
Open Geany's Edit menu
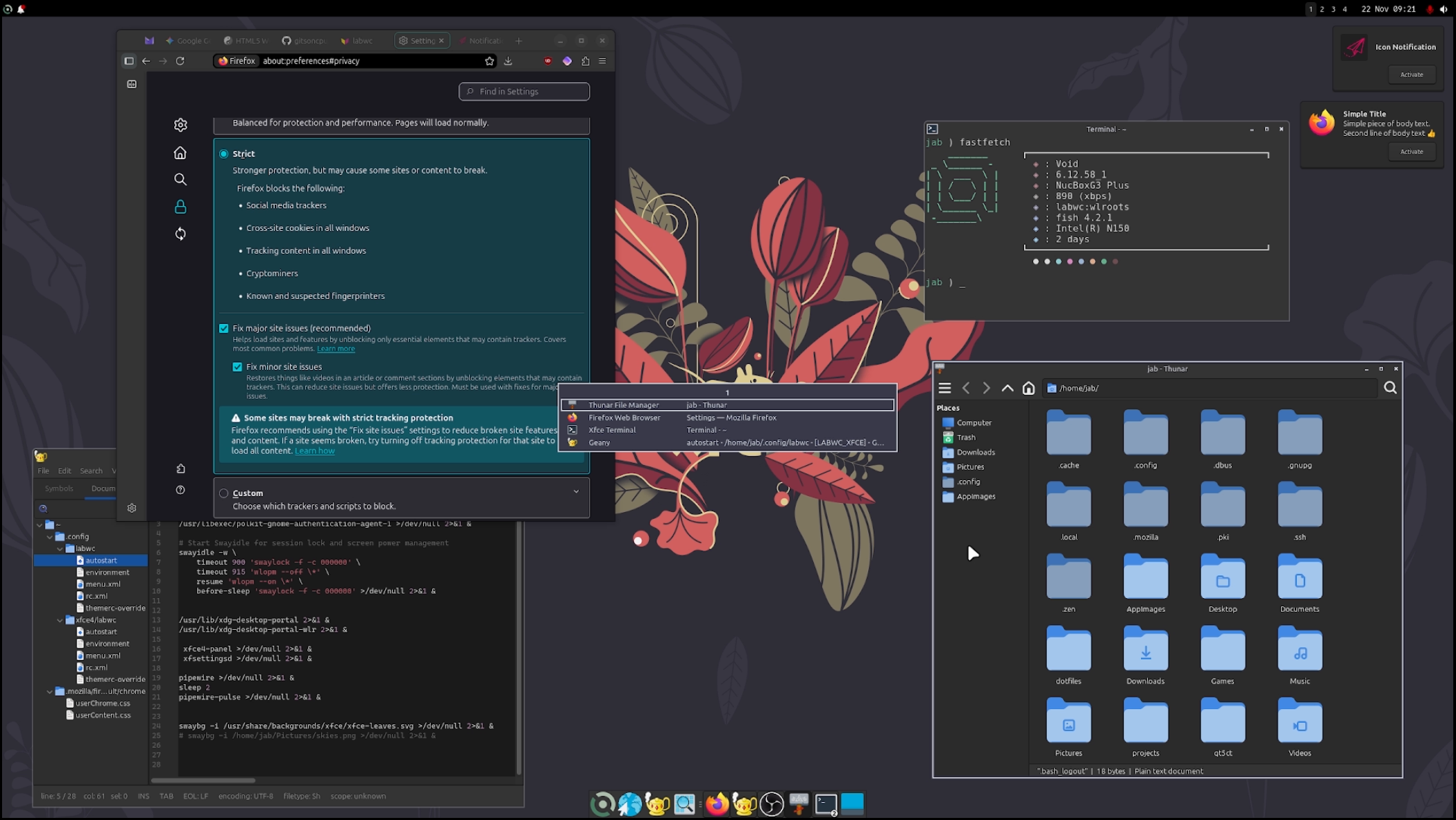click(64, 471)
